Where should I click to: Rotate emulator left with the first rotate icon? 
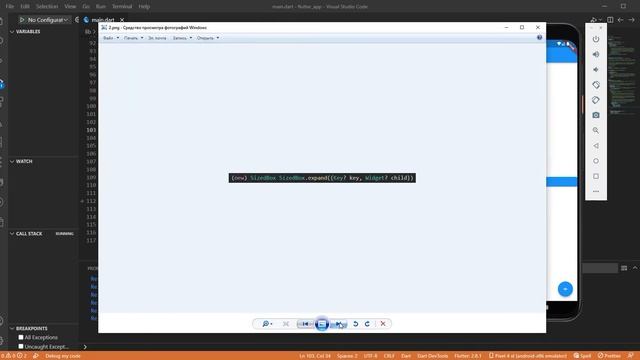coord(596,85)
